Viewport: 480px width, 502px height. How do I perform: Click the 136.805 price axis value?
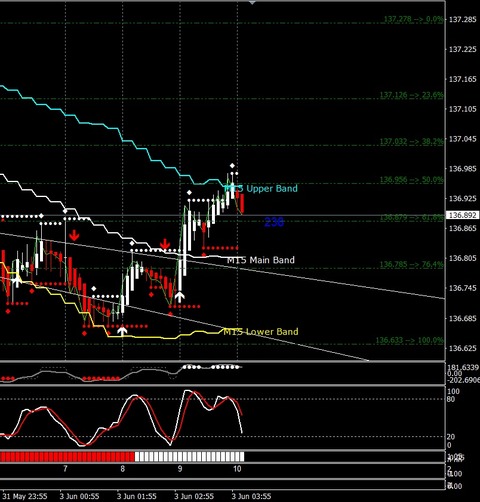click(463, 258)
